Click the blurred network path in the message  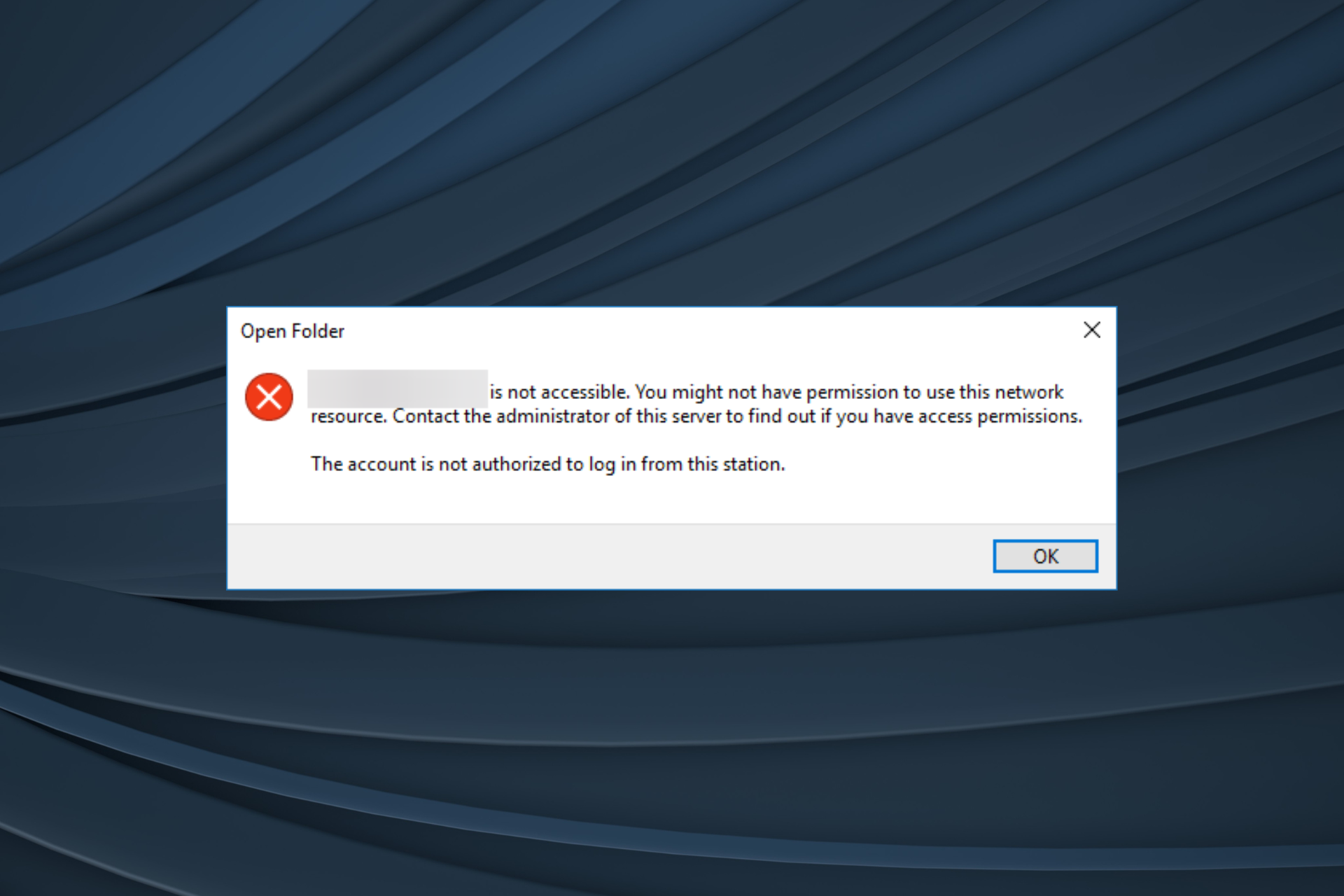coord(398,388)
